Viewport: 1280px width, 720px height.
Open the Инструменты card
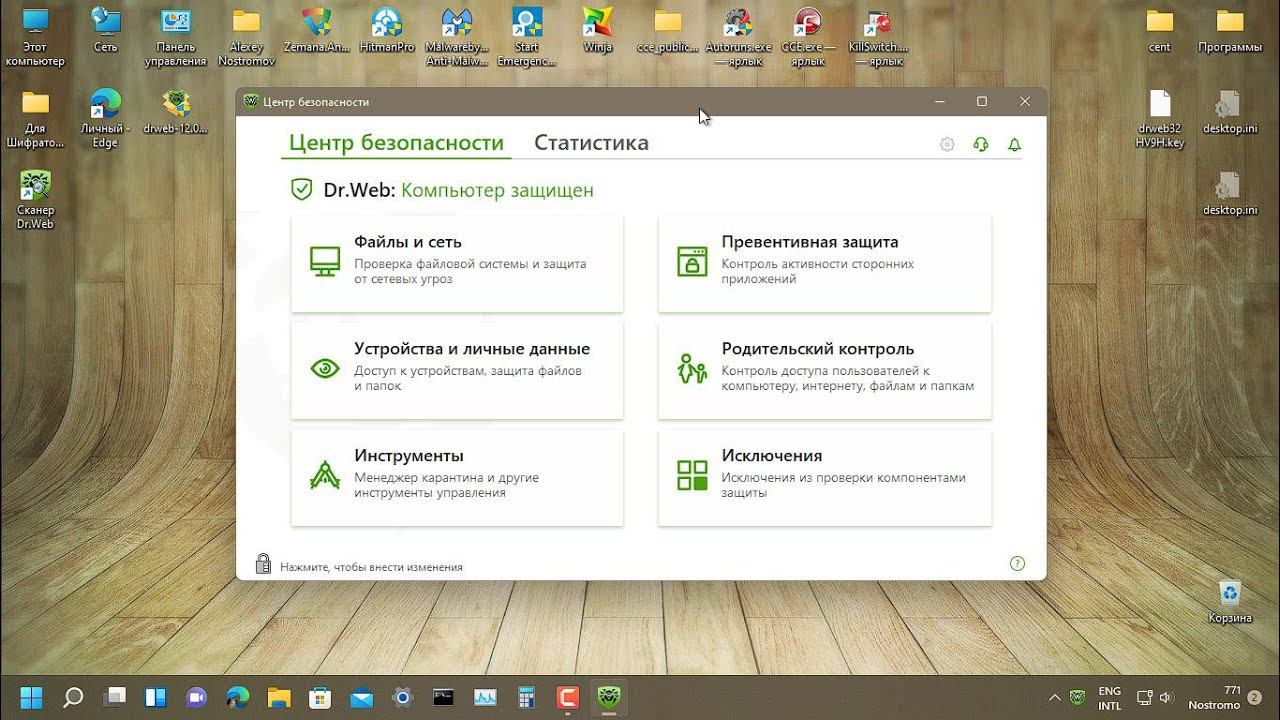[457, 477]
